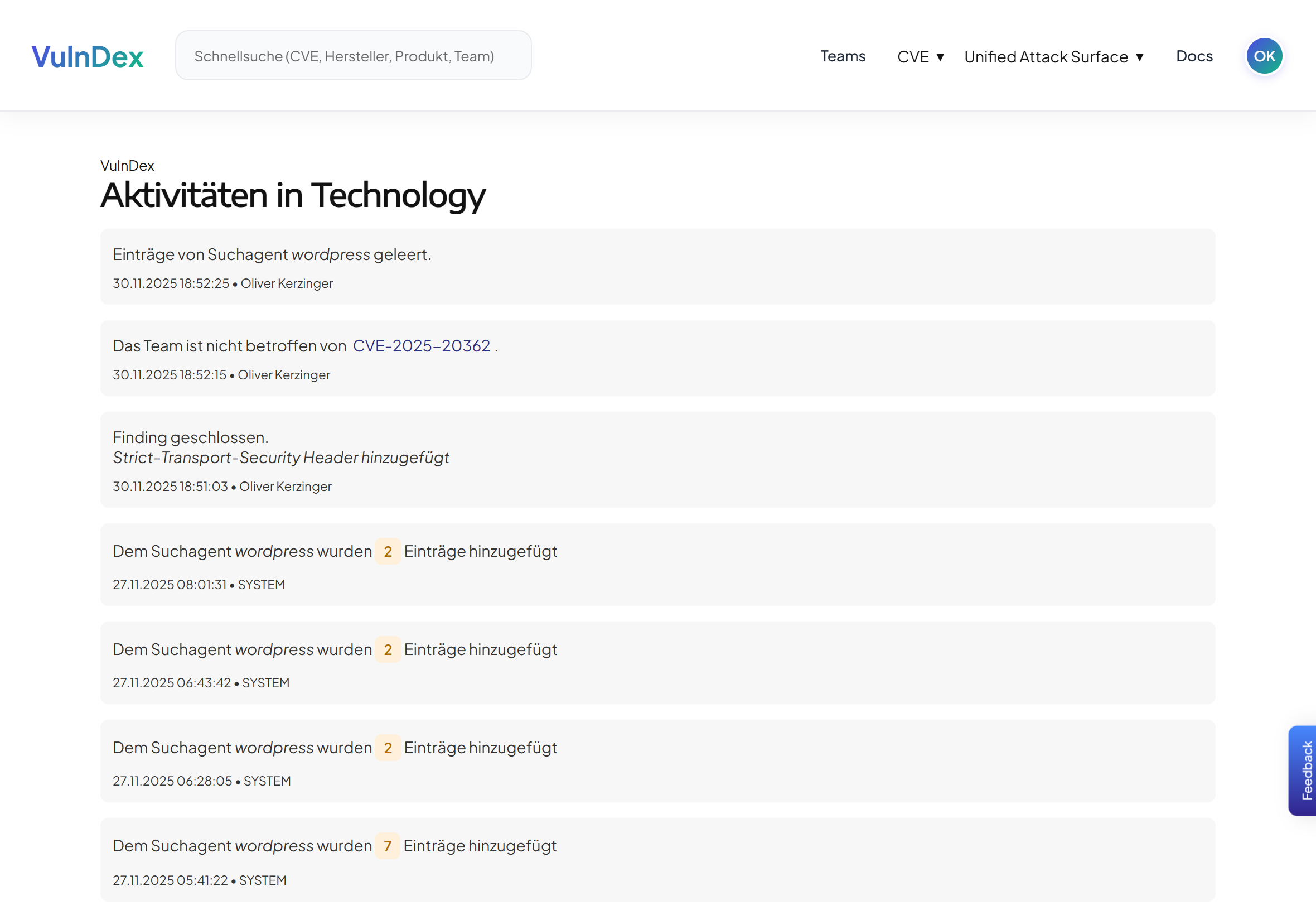Focus the Schnellsuche search field
Image resolution: width=1316 pixels, height=915 pixels.
pyautogui.click(x=353, y=56)
